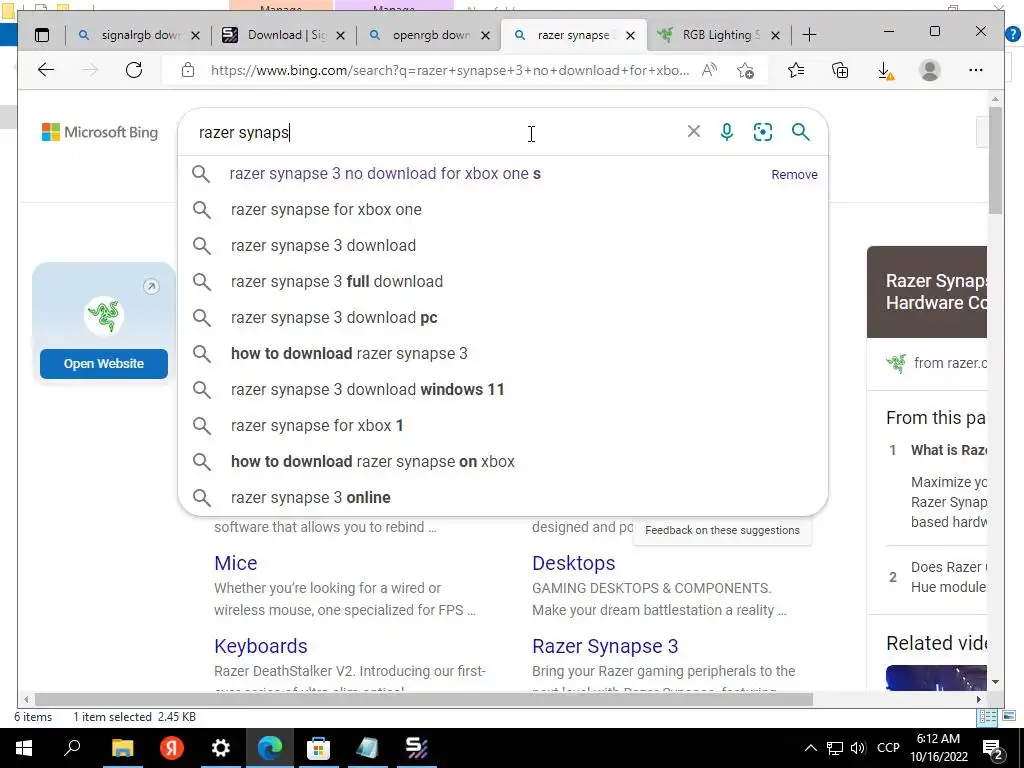Open the volume control in tray
The height and width of the screenshot is (768, 1024).
pyautogui.click(x=858, y=748)
